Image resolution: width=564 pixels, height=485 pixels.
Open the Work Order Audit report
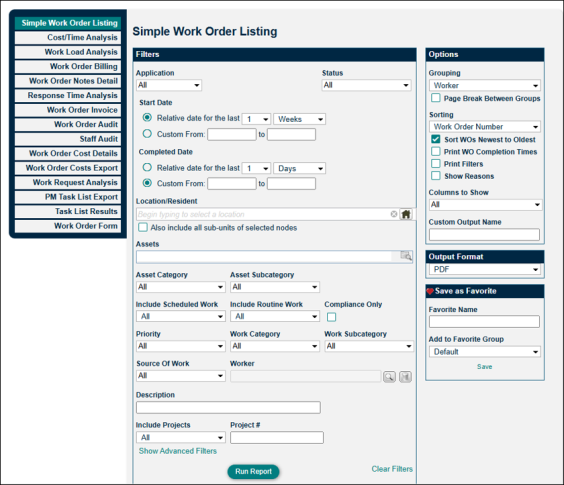(68, 124)
